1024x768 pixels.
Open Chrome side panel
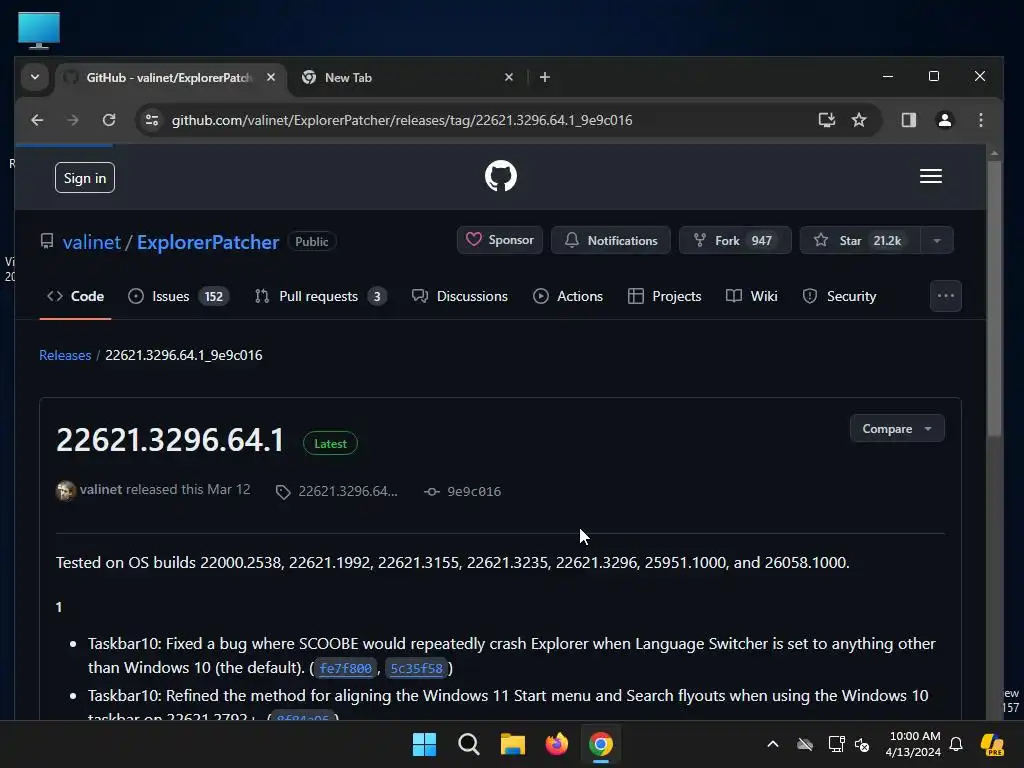[908, 120]
